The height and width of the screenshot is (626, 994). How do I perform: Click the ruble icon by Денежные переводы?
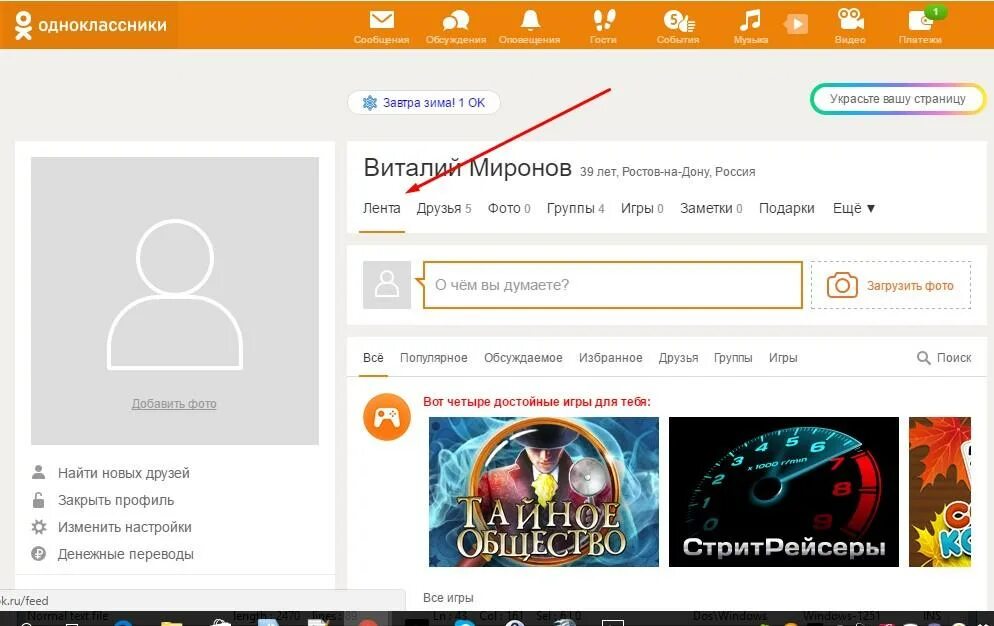pyautogui.click(x=39, y=554)
